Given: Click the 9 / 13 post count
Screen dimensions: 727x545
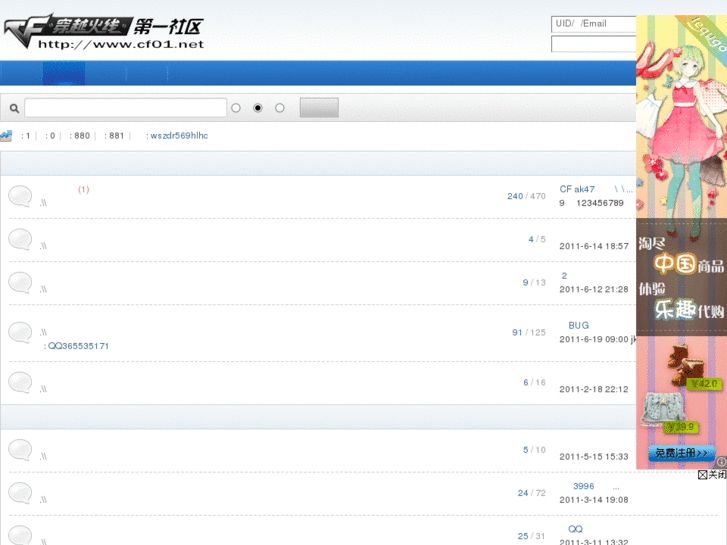Looking at the screenshot, I should coord(534,282).
